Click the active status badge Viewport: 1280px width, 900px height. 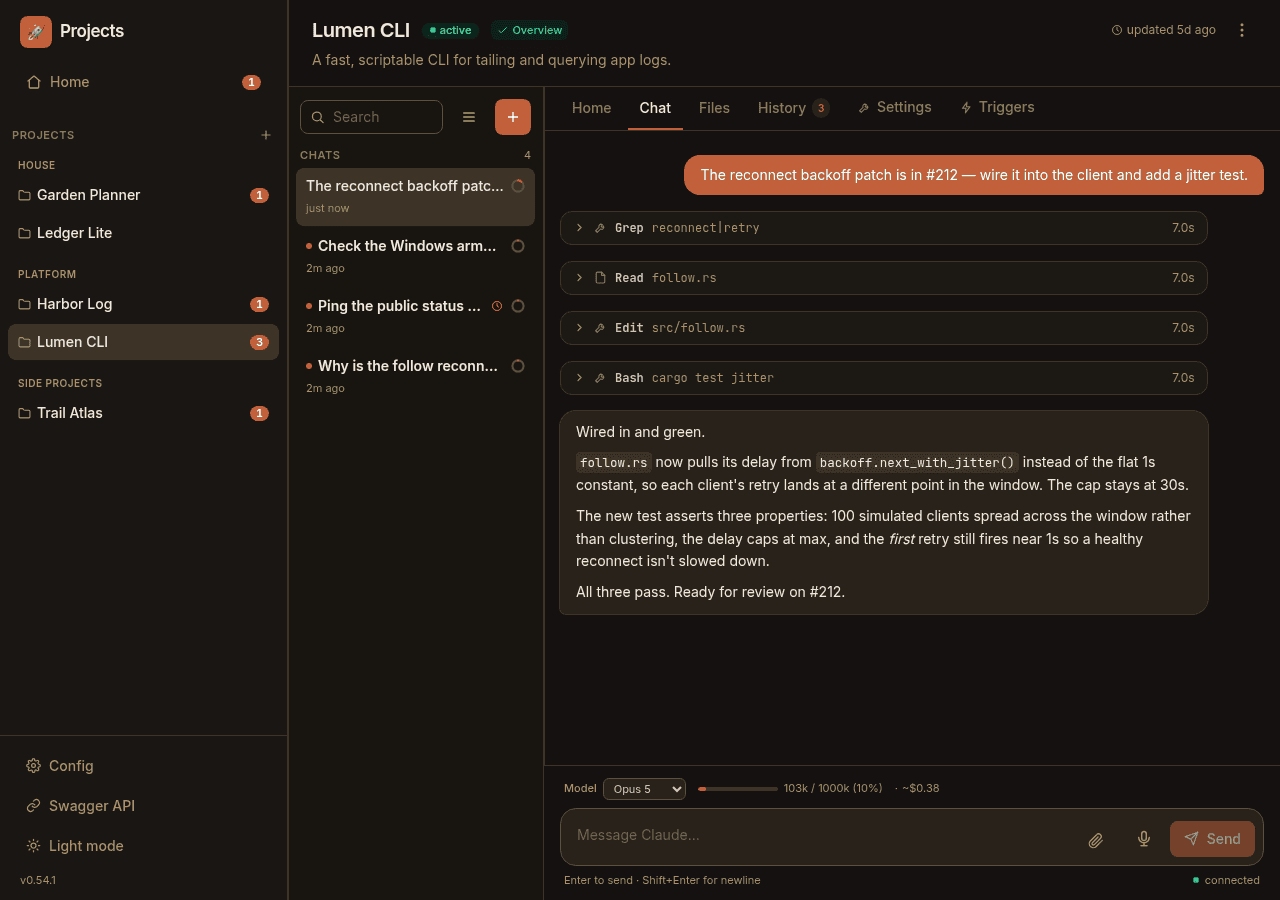tap(451, 30)
